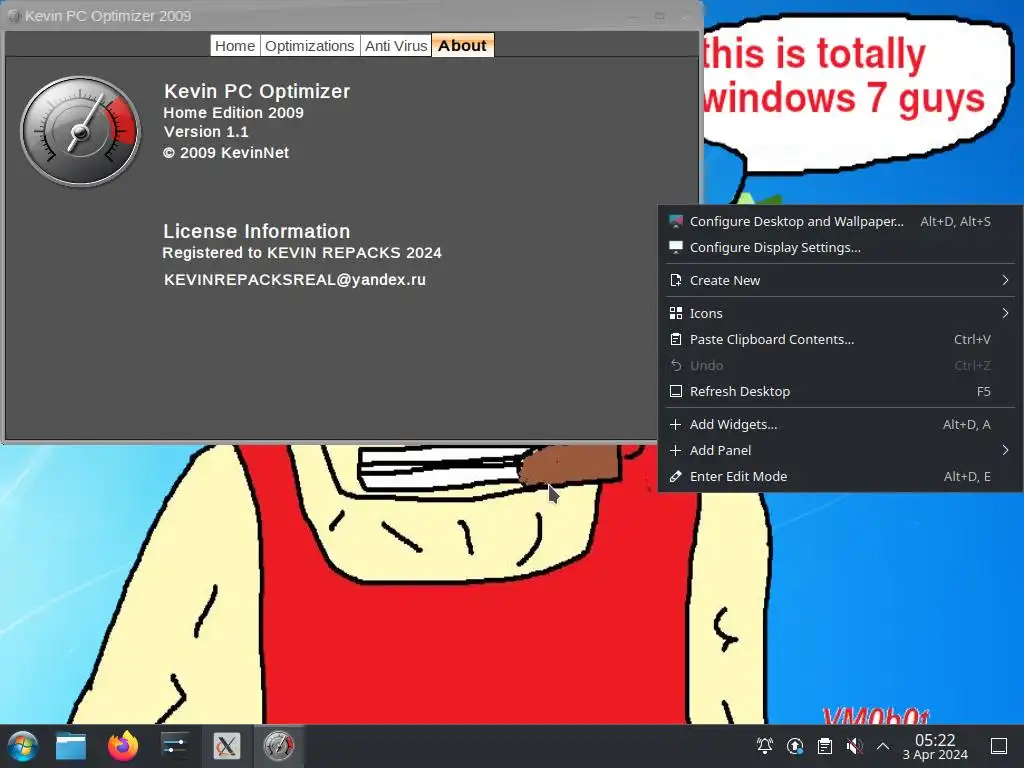Select the About tab
The height and width of the screenshot is (768, 1024).
coord(462,46)
